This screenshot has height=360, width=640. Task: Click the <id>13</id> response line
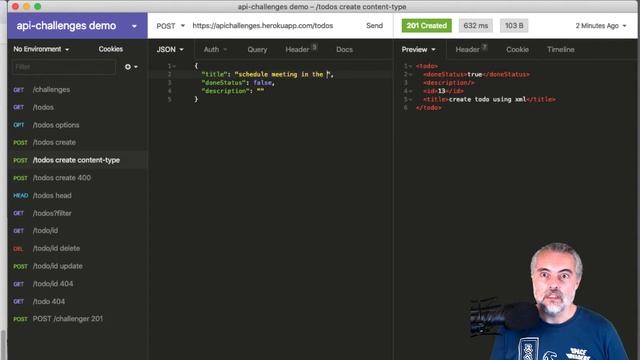(x=443, y=91)
